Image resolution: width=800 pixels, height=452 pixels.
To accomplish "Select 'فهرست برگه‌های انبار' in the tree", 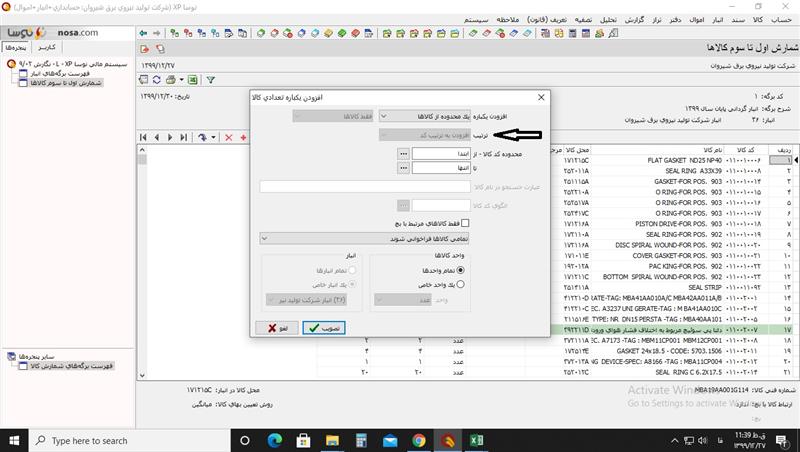I will coord(62,73).
